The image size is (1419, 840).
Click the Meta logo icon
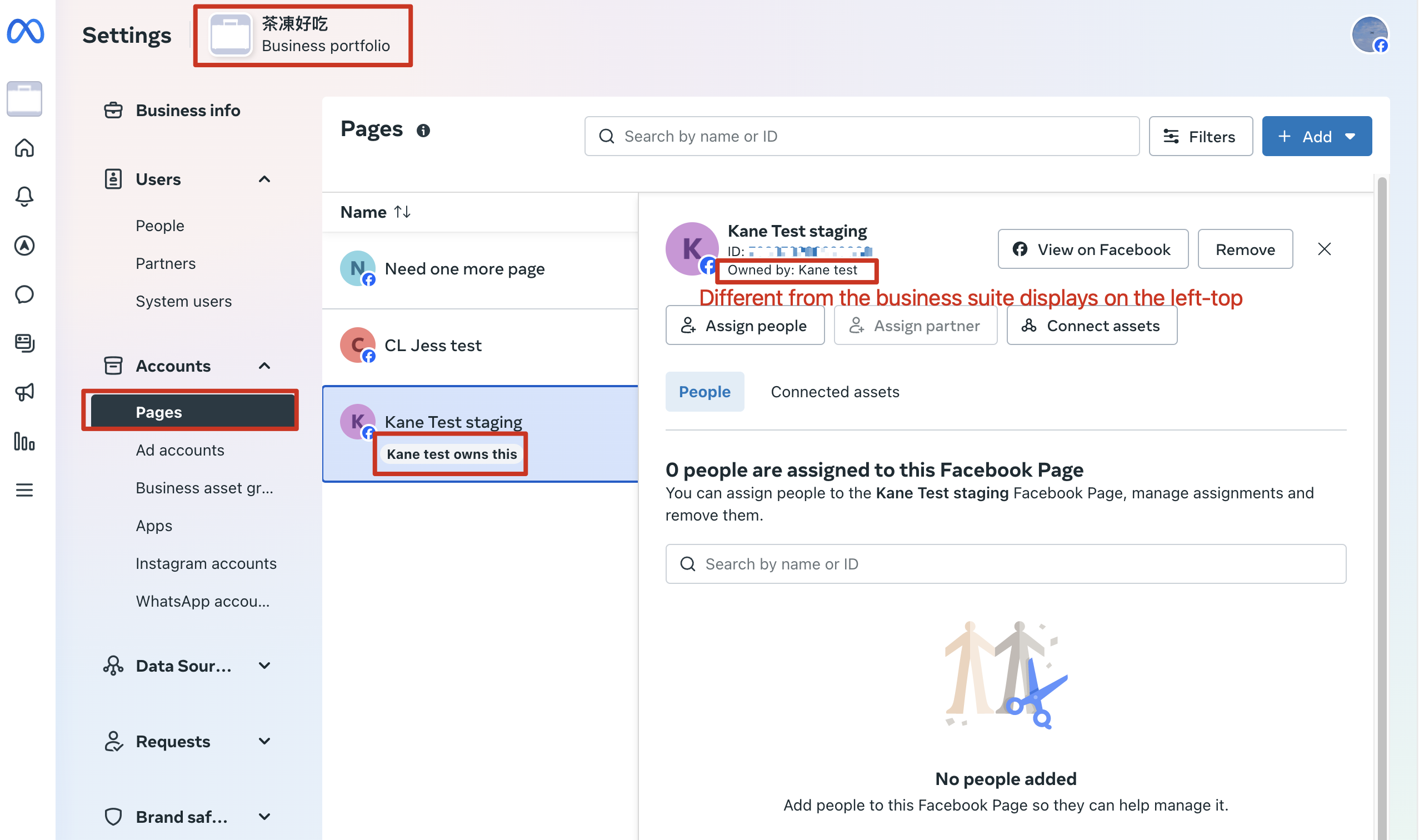[25, 31]
